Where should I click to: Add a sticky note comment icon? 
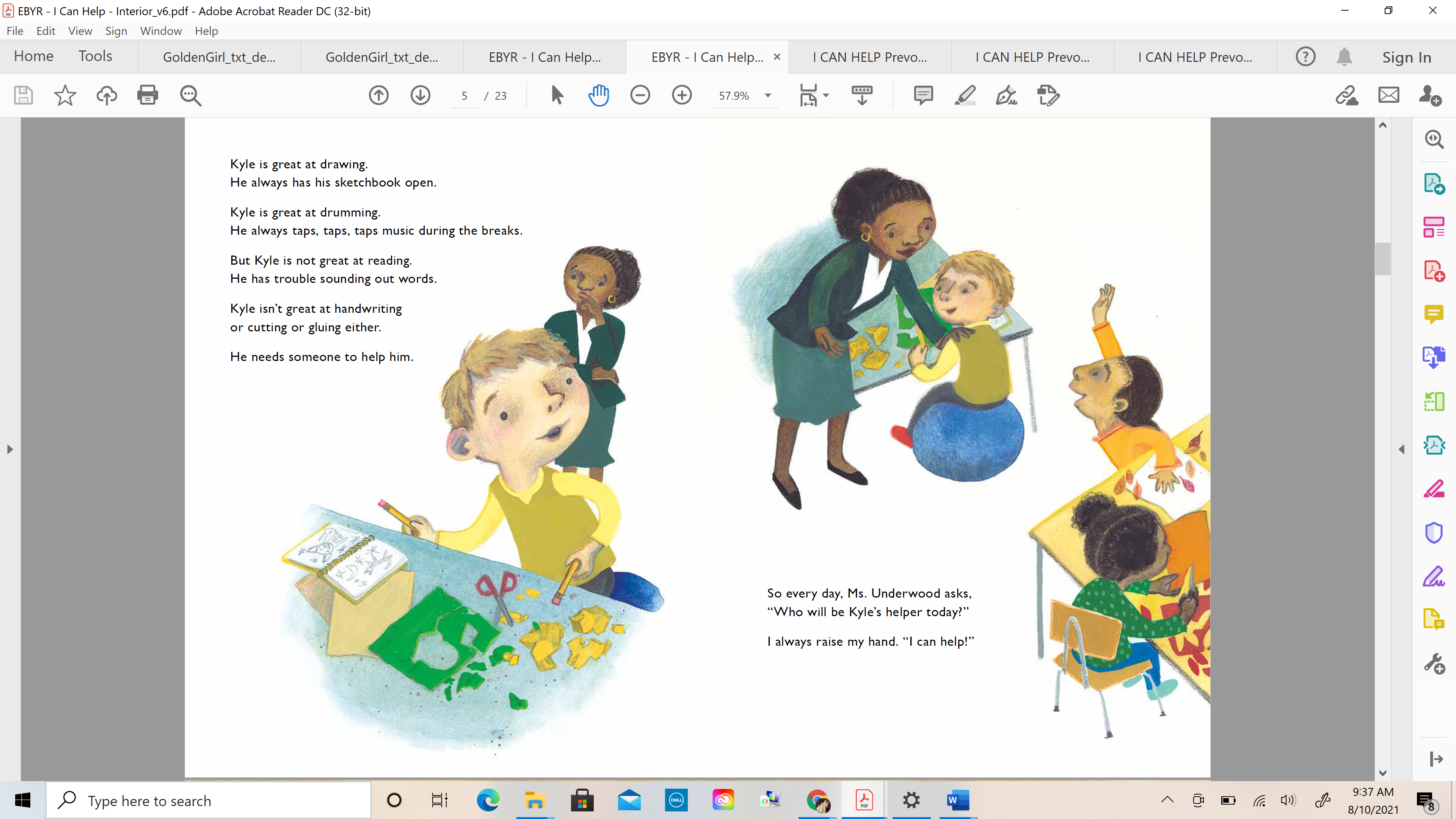[x=923, y=95]
